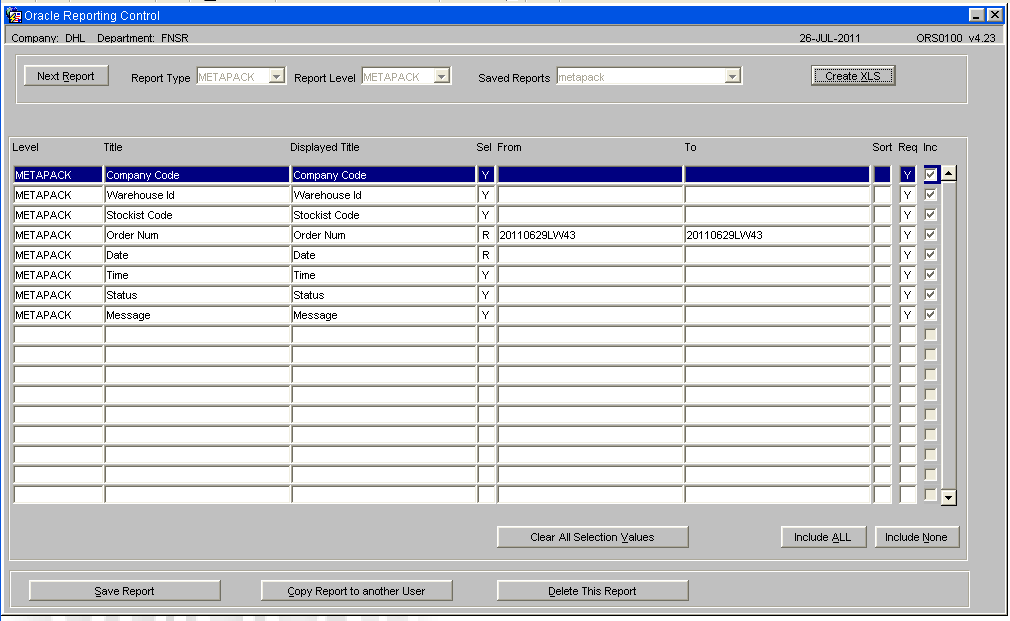Viewport: 1010px width, 621px height.
Task: Click the Sort field of Message row
Action: (x=882, y=315)
